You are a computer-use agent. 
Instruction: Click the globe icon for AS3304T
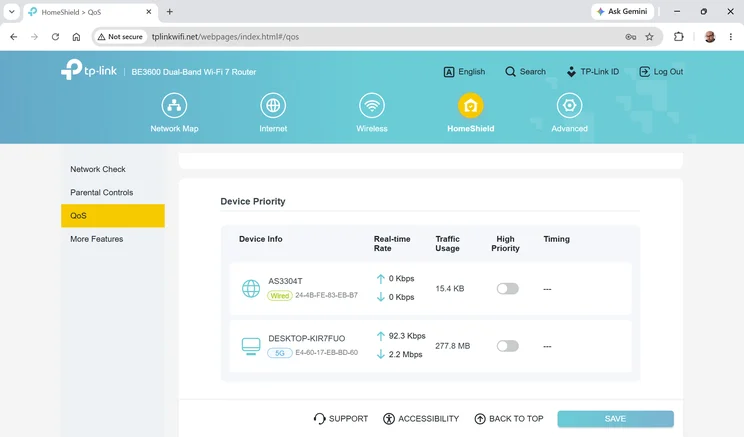tap(251, 288)
